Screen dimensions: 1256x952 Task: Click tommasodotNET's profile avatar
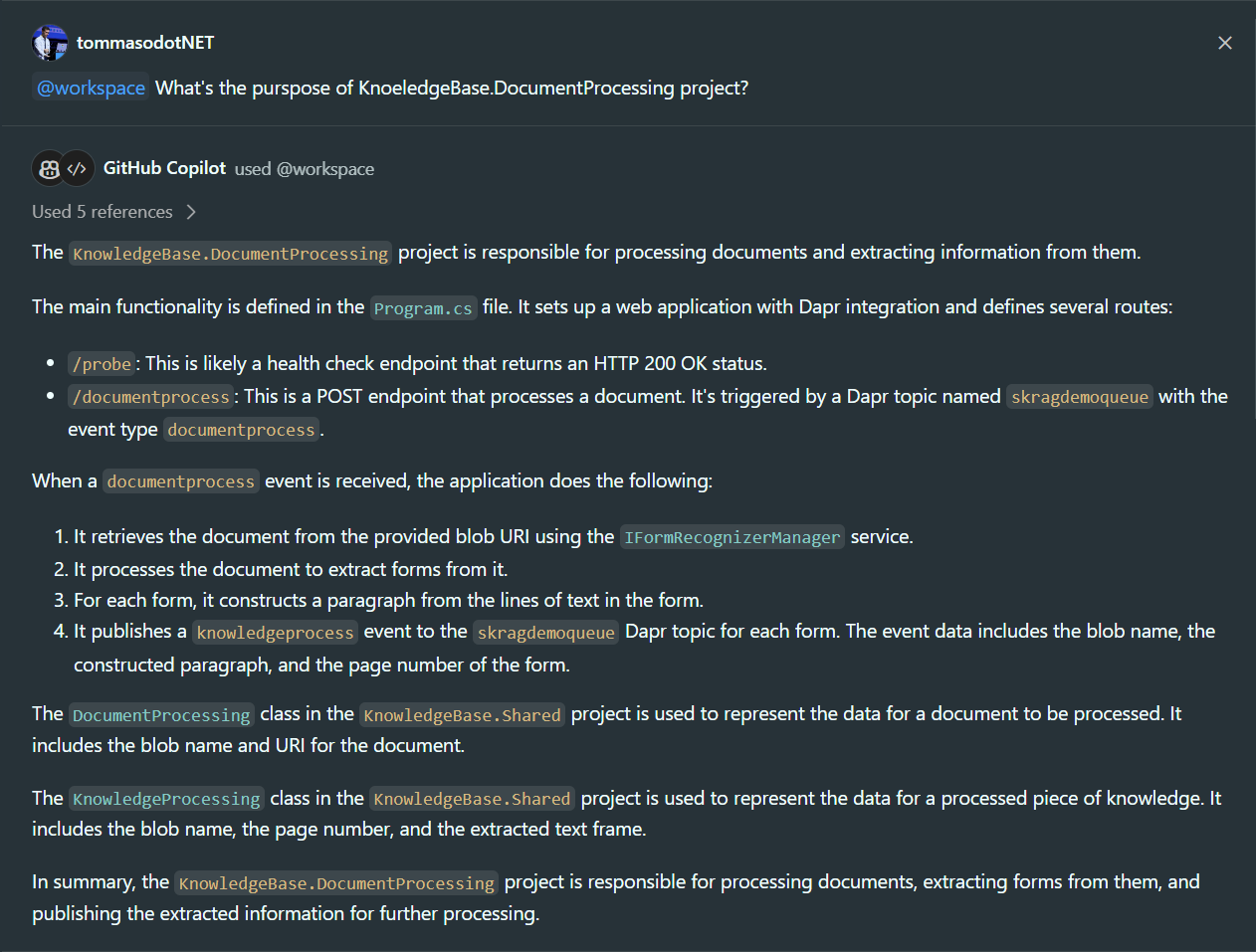[50, 42]
